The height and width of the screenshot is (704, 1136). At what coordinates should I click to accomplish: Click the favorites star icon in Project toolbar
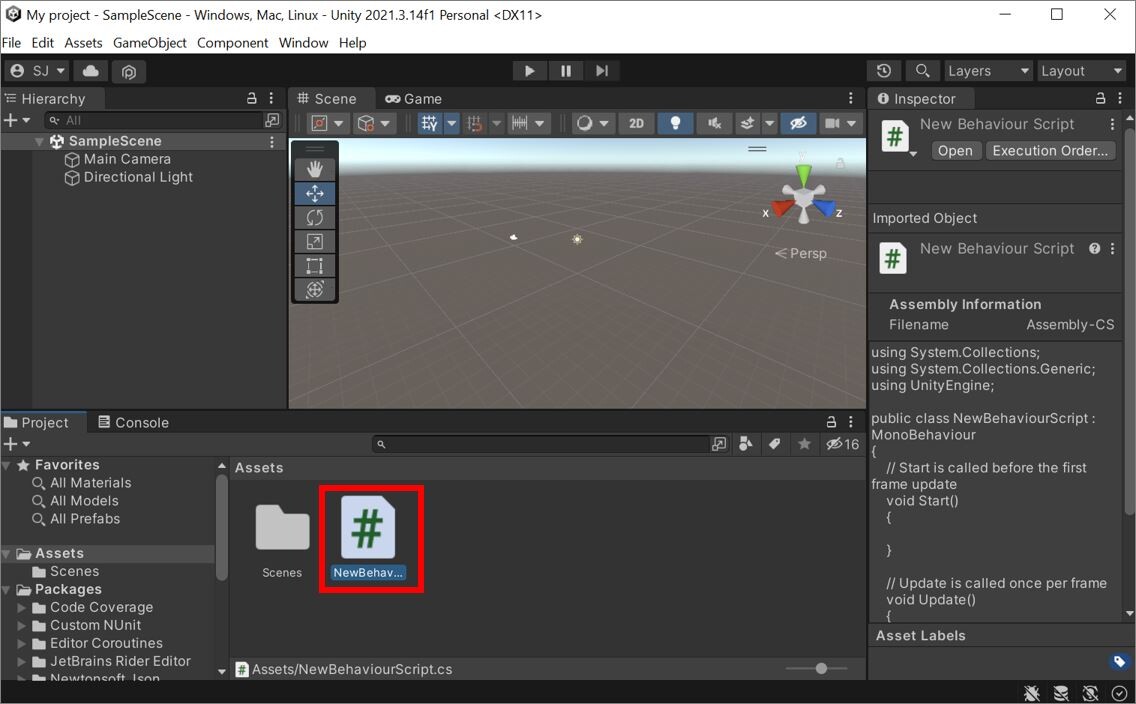(x=804, y=444)
